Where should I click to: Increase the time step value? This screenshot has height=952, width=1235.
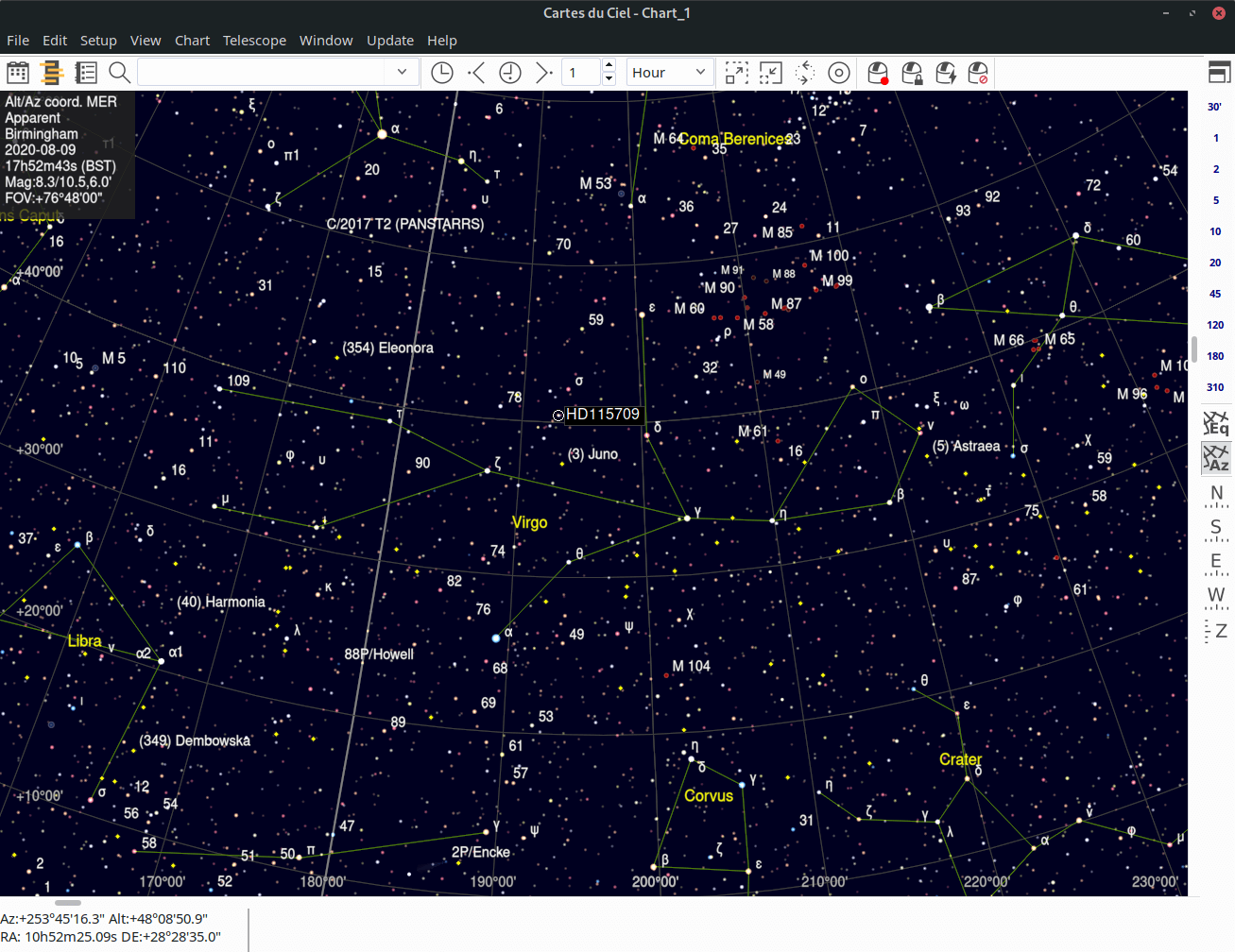609,66
